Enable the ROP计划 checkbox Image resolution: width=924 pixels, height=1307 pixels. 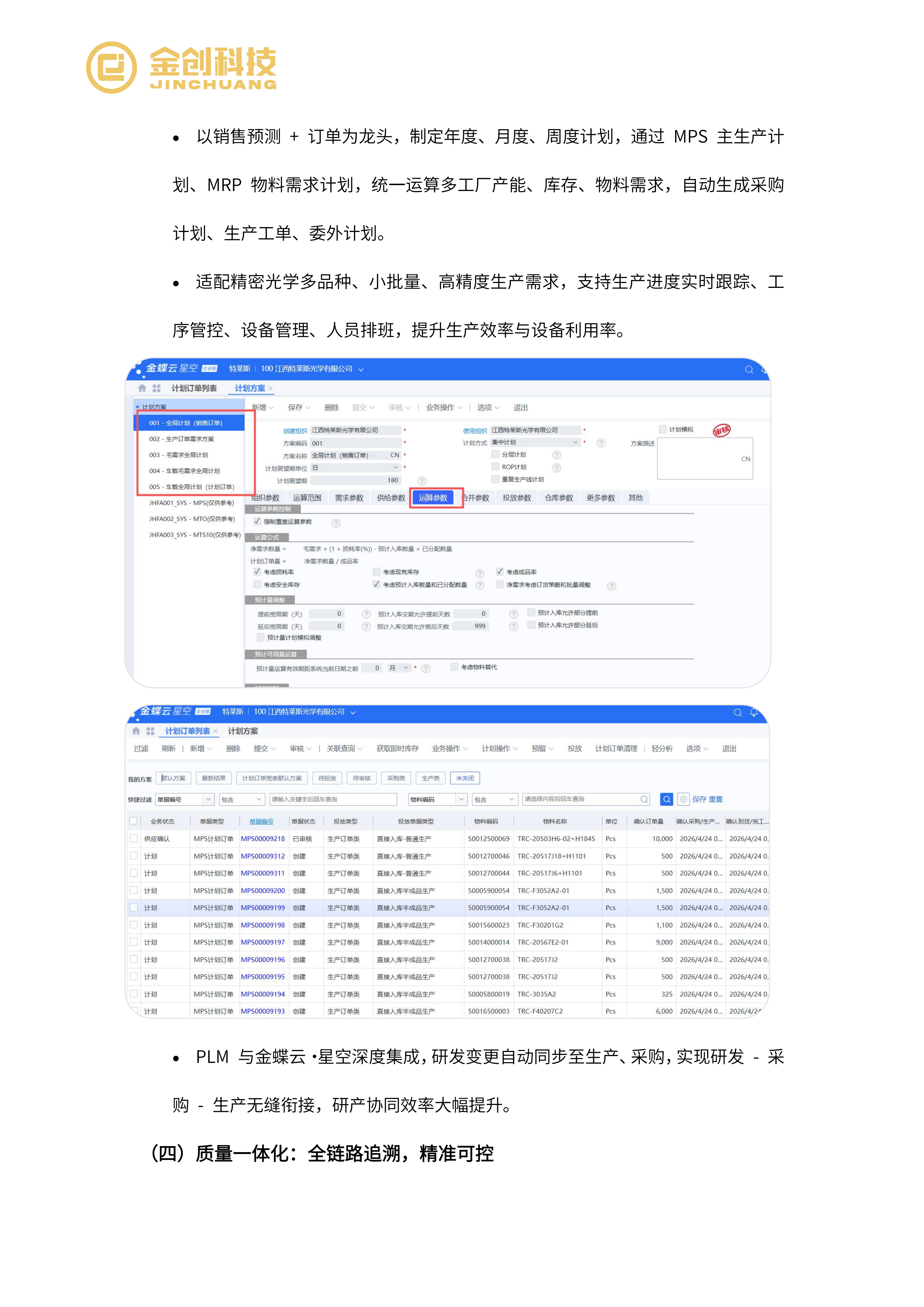(495, 467)
